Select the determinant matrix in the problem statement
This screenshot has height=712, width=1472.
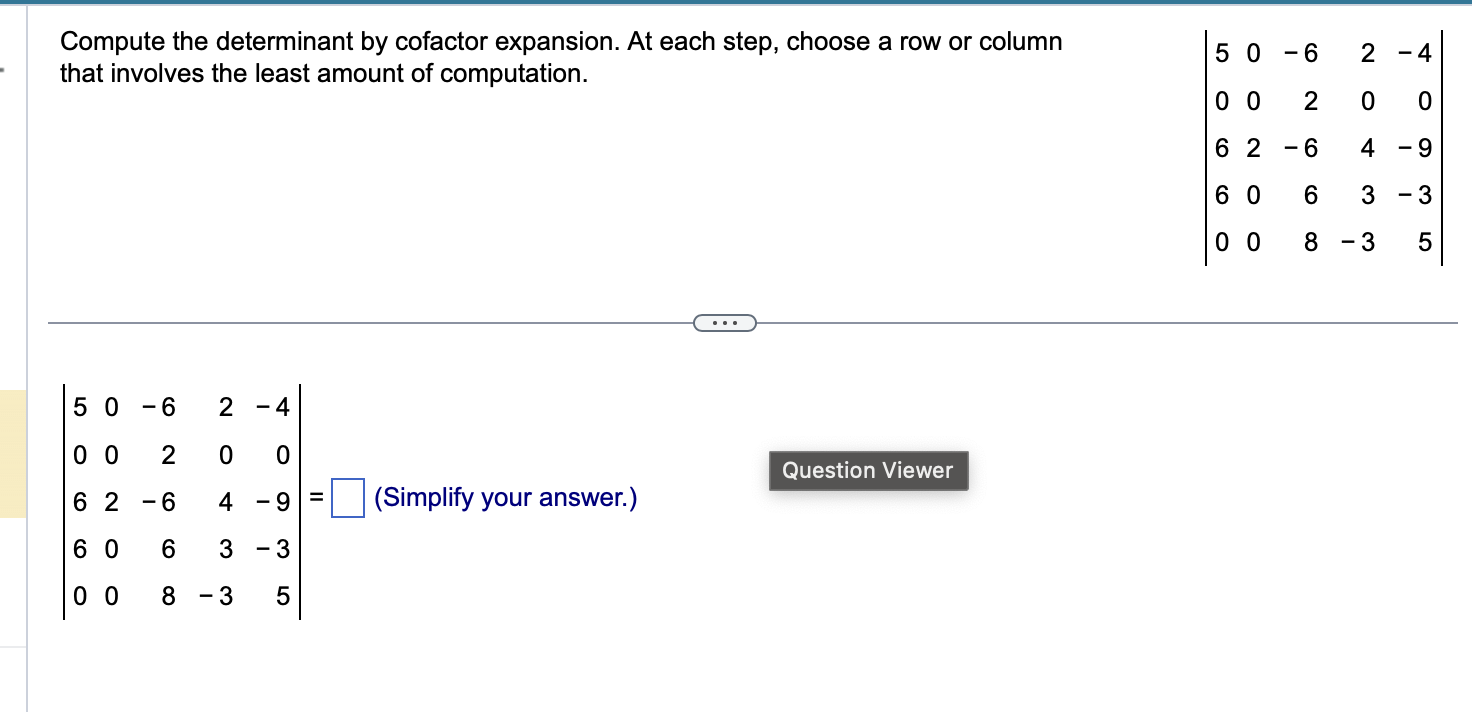[1322, 147]
